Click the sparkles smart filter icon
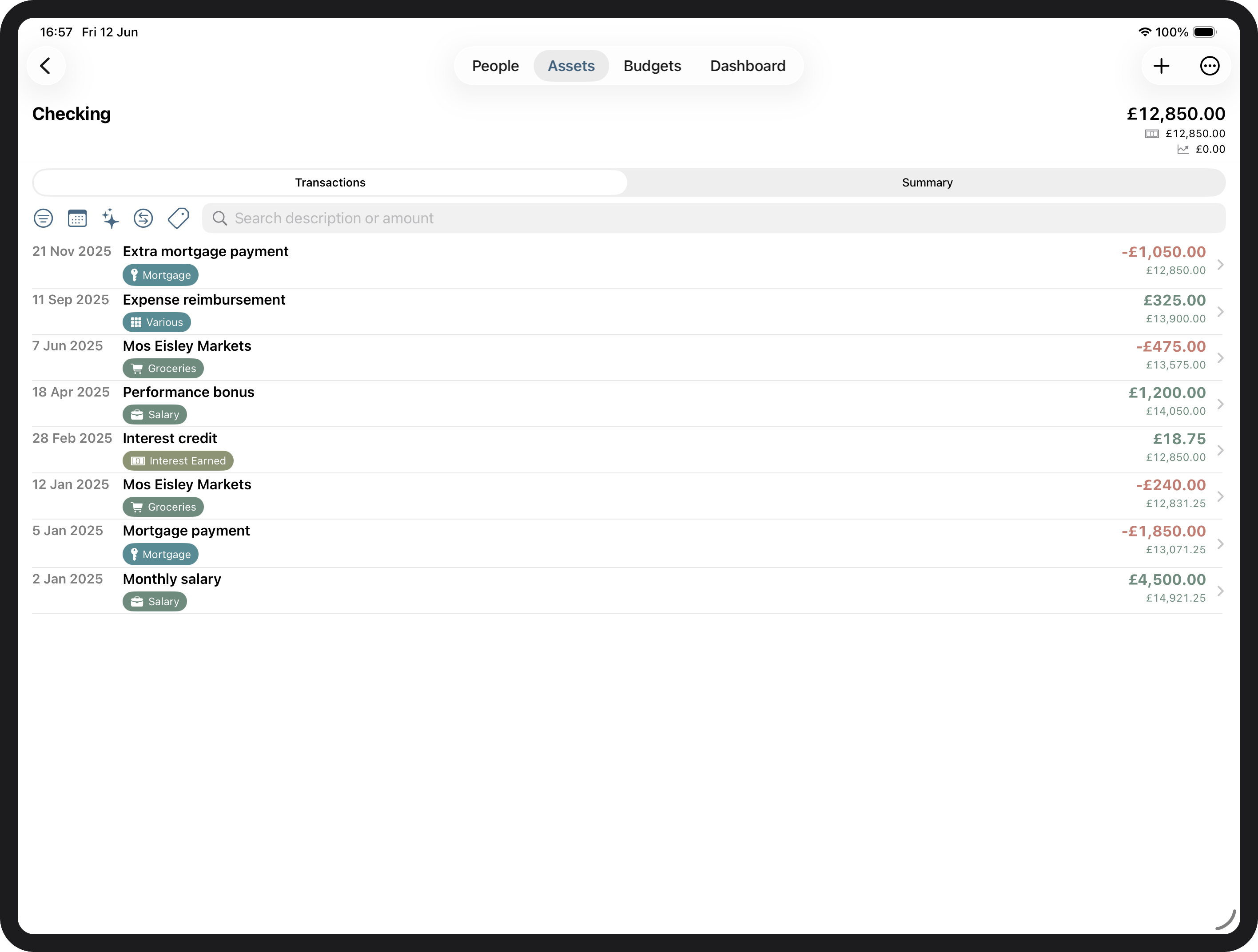This screenshot has width=1258, height=952. pyautogui.click(x=110, y=218)
